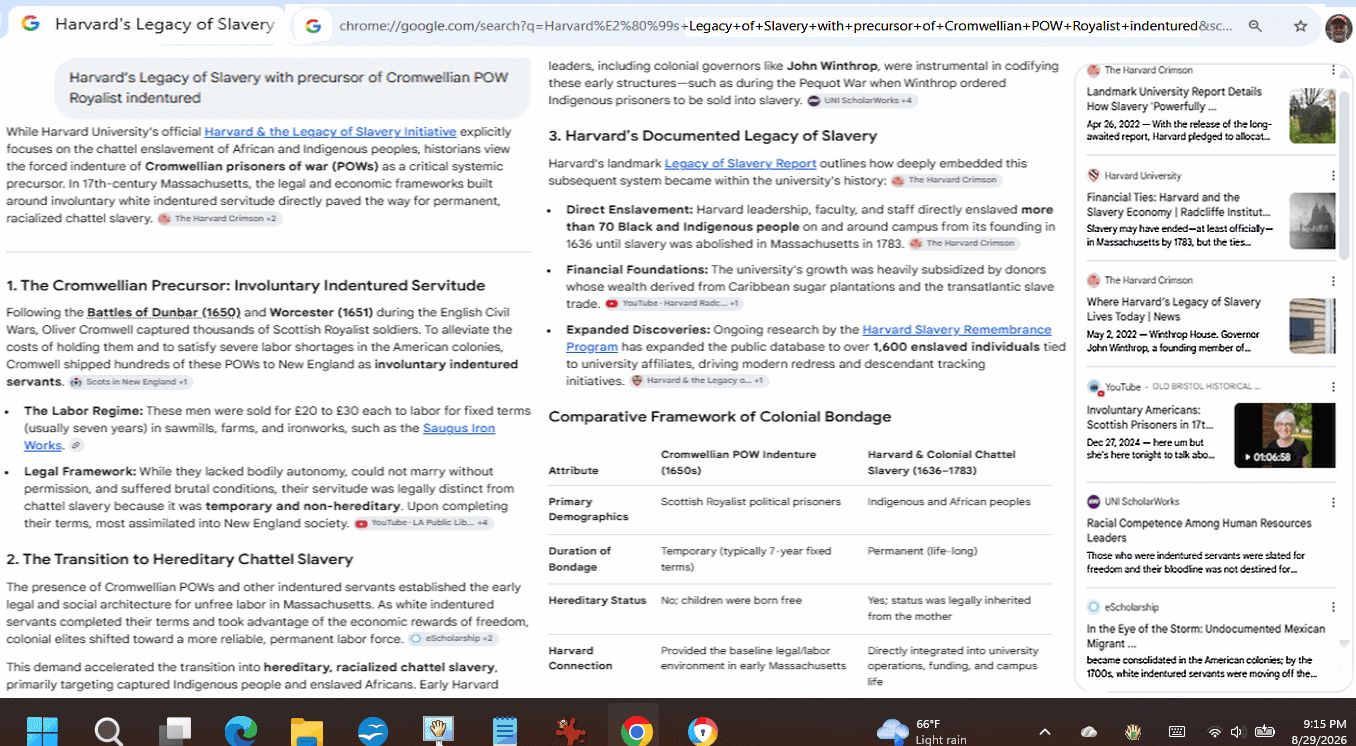
Task: Open the red creature icon app on the taskbar
Action: (570, 731)
